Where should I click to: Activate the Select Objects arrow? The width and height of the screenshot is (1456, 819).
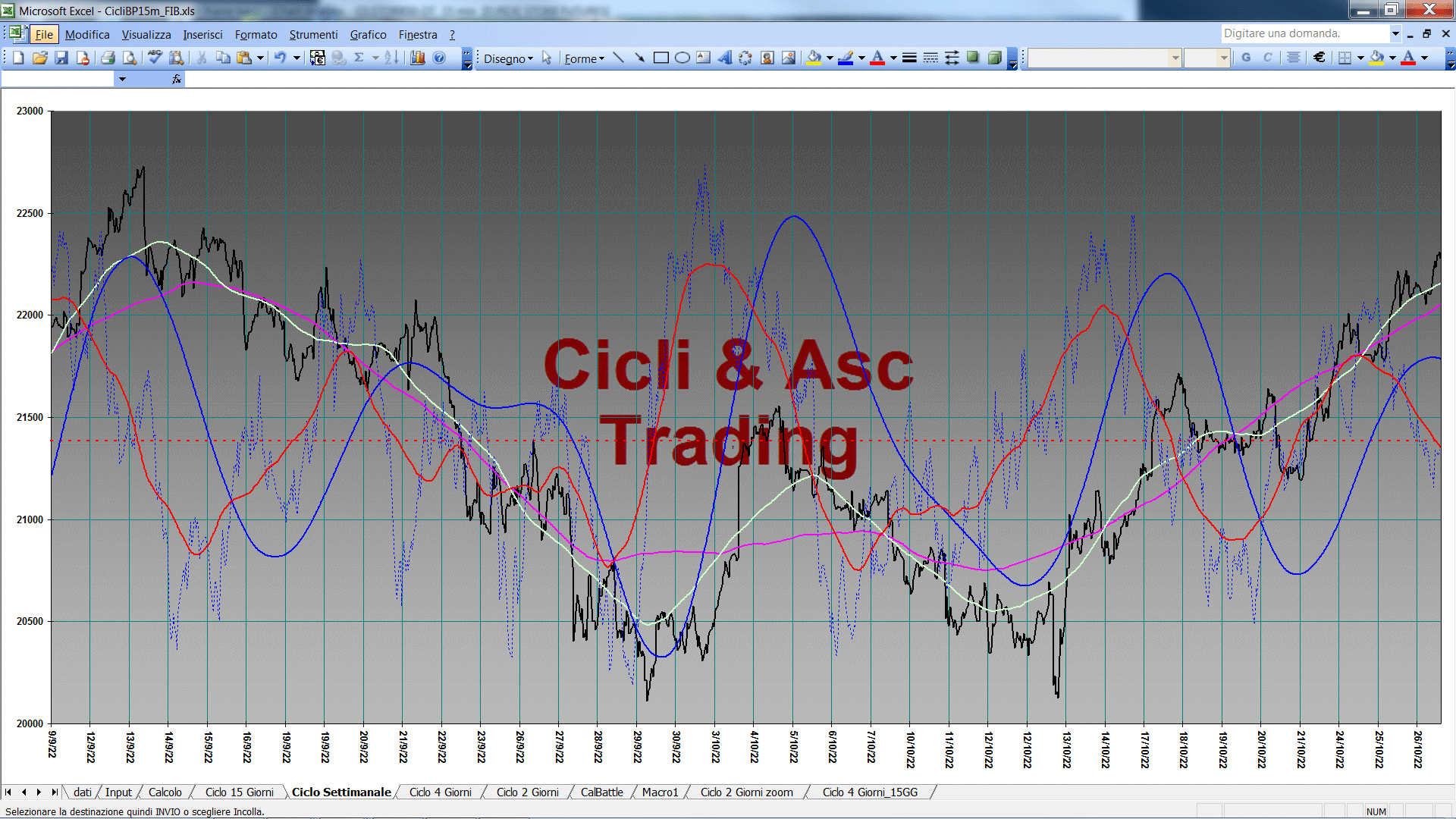547,58
